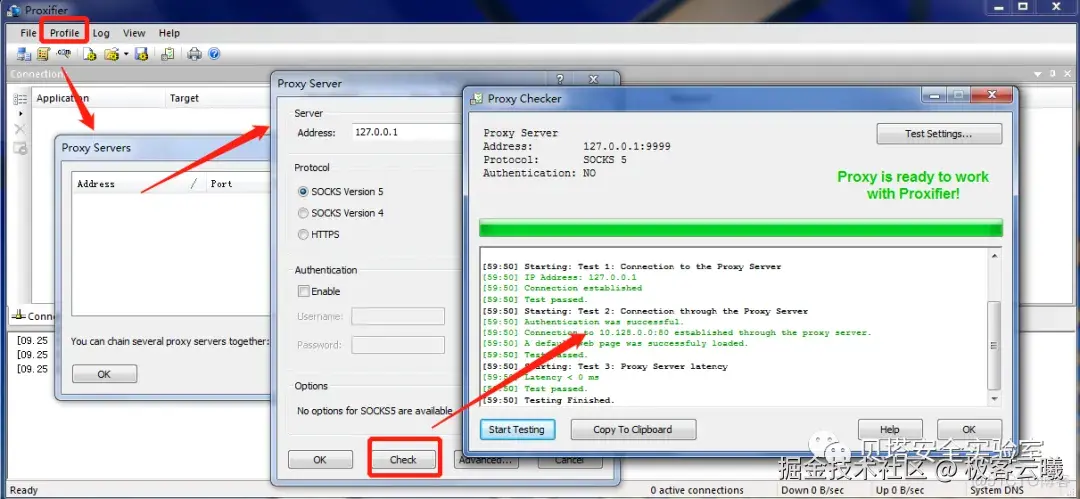The width and height of the screenshot is (1080, 499).
Task: Open the View menu
Action: click(134, 33)
